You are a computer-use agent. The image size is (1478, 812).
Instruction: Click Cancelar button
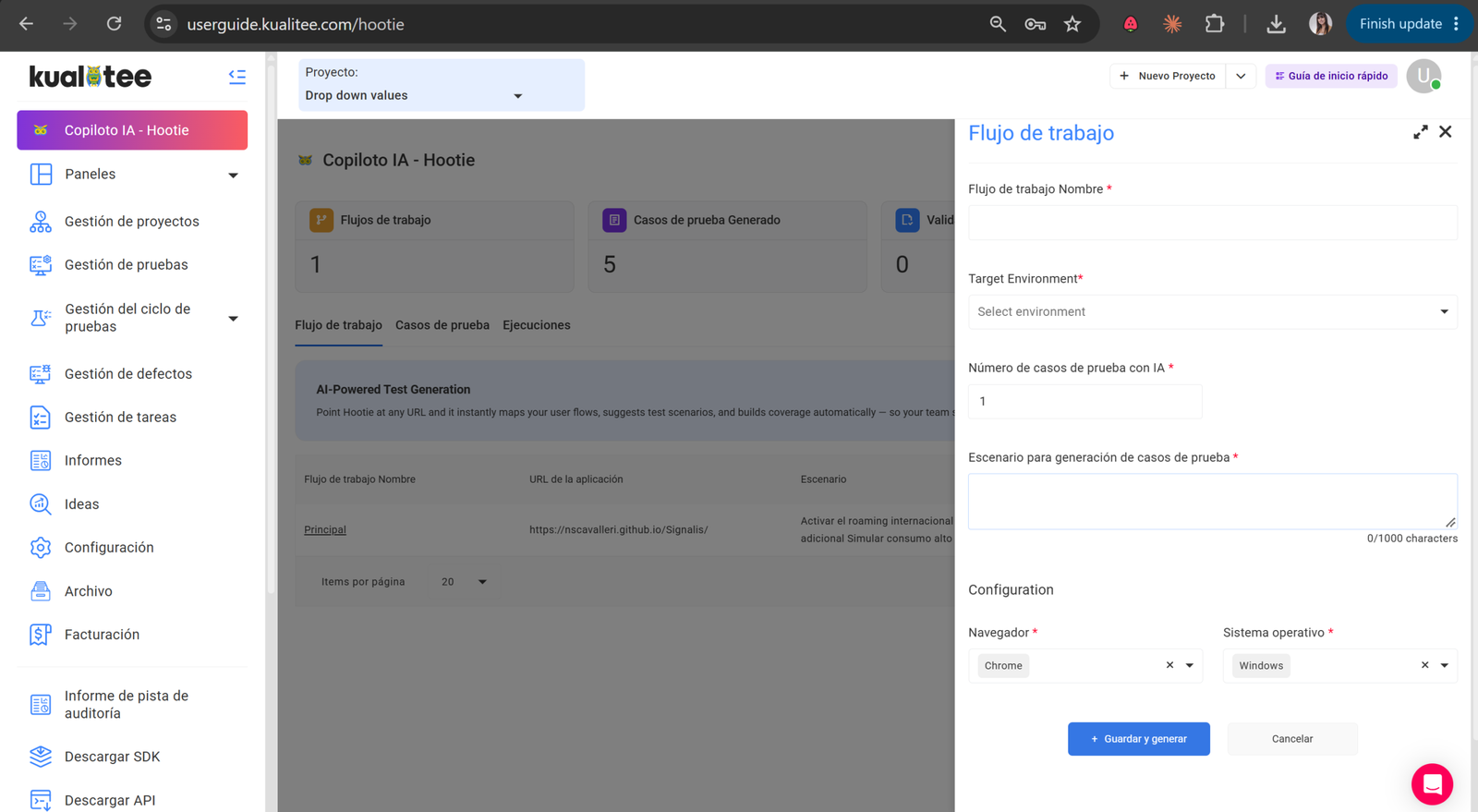tap(1292, 739)
